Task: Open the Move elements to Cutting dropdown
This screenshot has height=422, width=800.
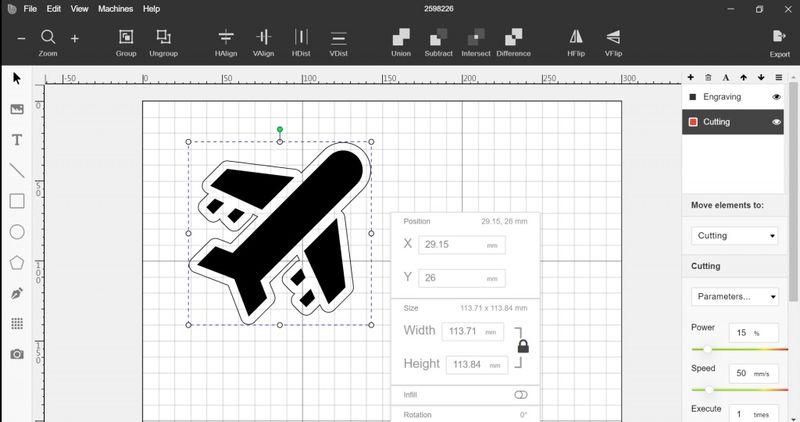Action: [735, 236]
